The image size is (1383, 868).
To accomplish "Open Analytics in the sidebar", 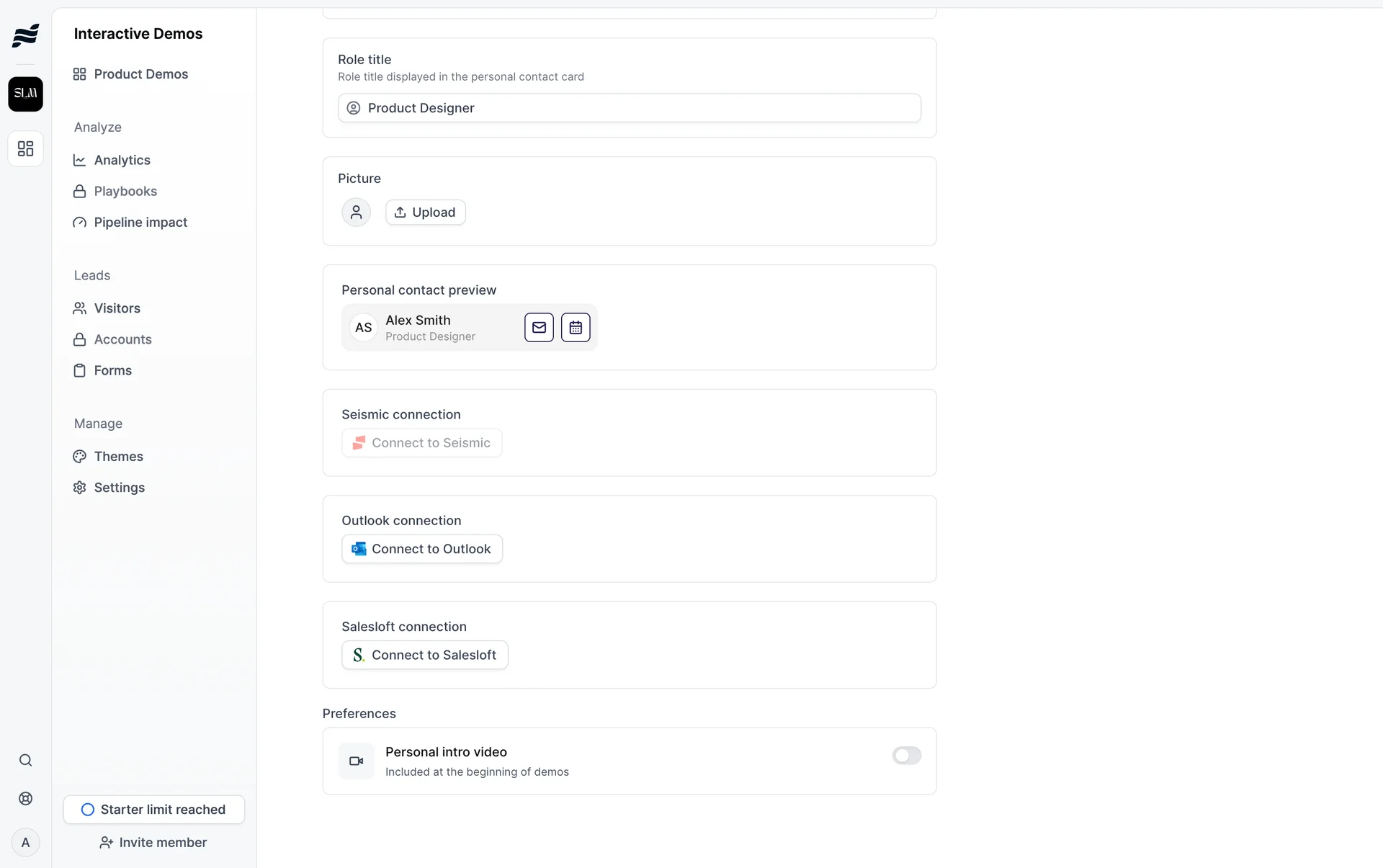I will pos(122,161).
